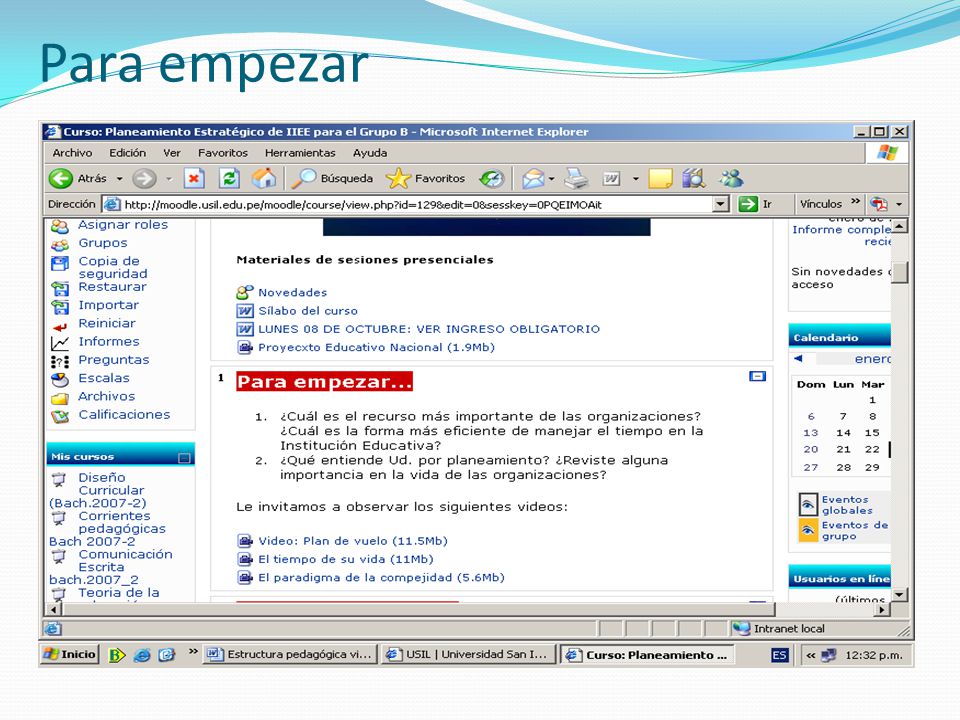This screenshot has width=960, height=720.
Task: Go to previous month in Calendario
Action: click(798, 359)
